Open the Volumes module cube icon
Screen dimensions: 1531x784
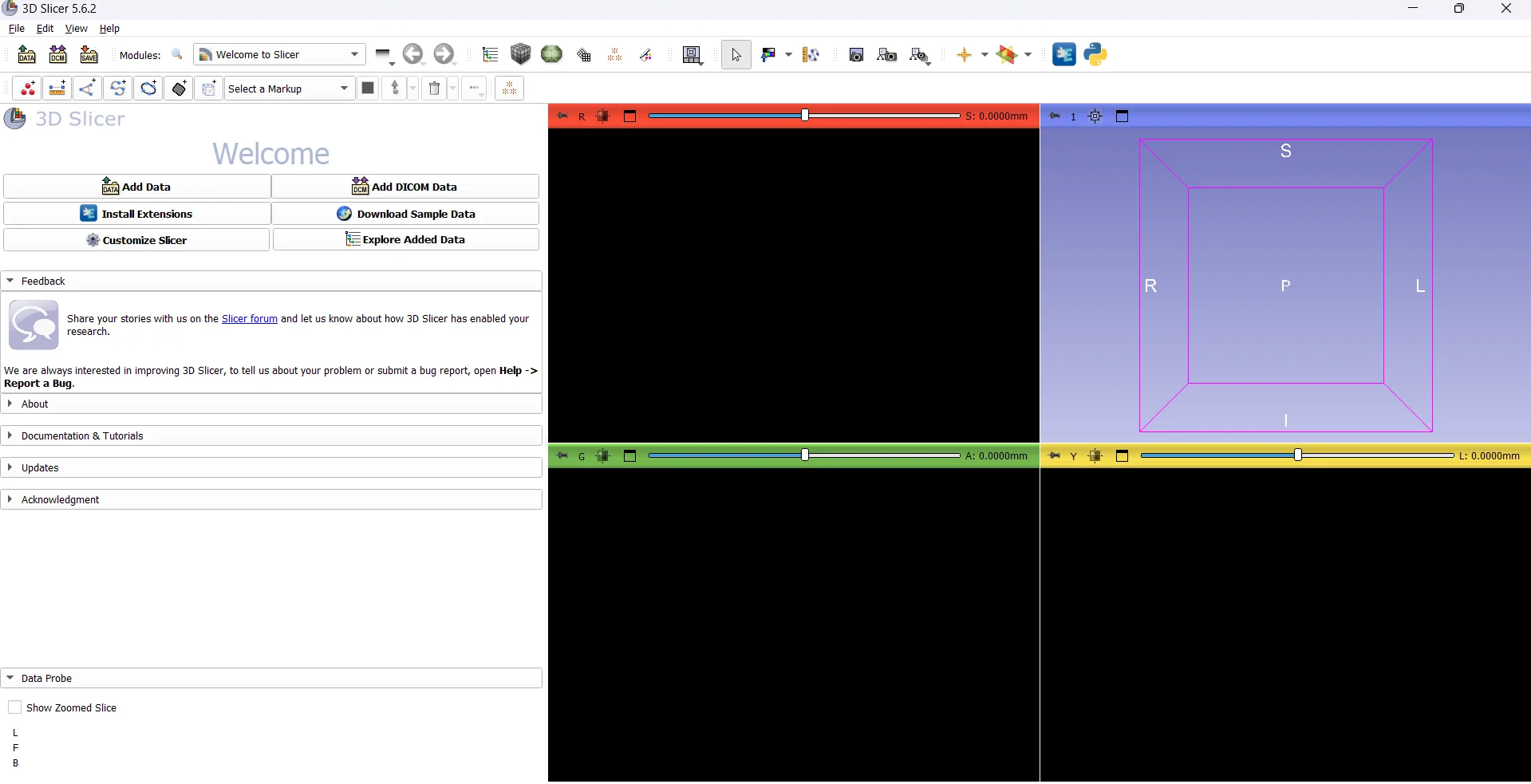pos(521,54)
